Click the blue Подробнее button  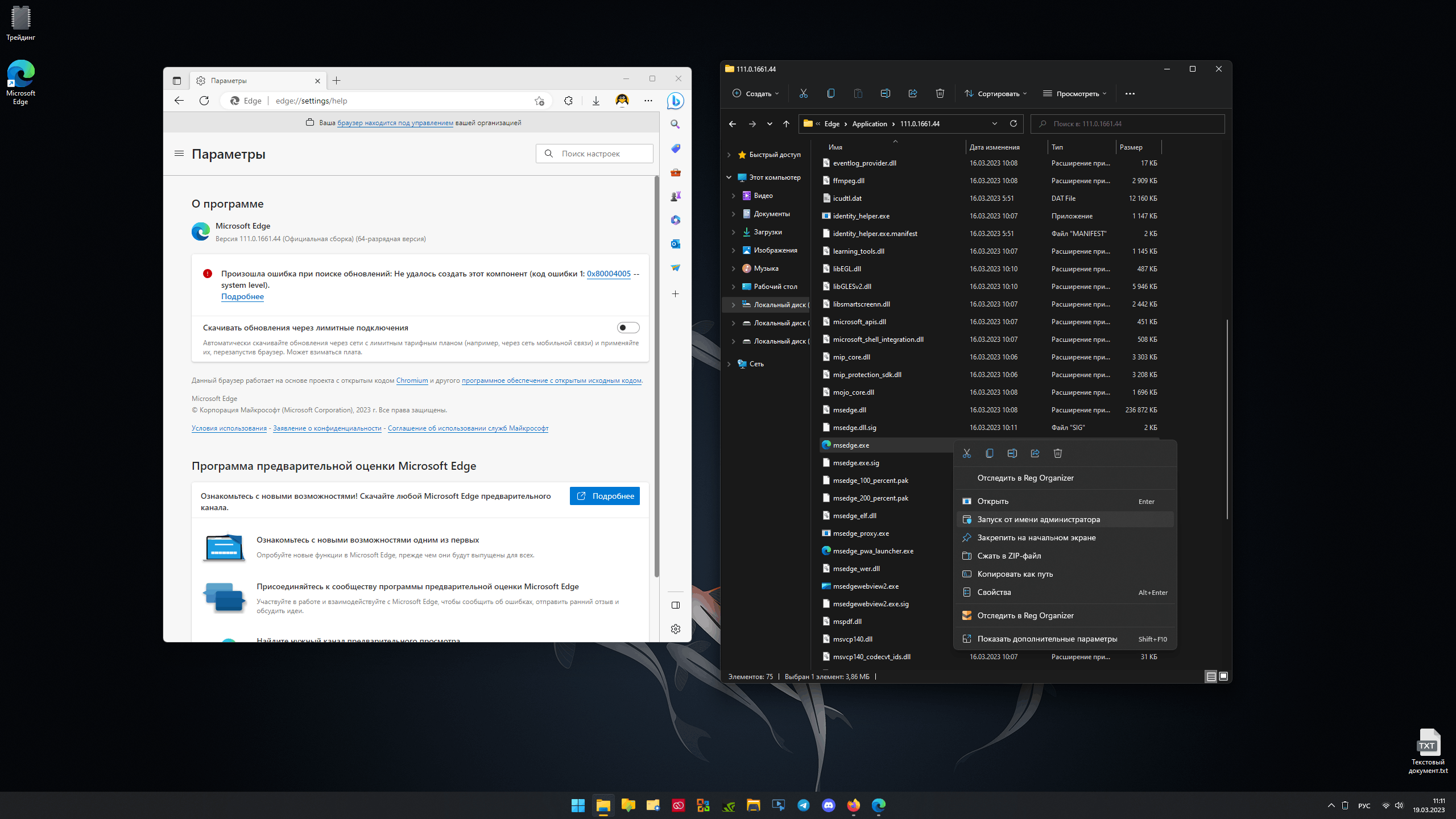coord(605,496)
